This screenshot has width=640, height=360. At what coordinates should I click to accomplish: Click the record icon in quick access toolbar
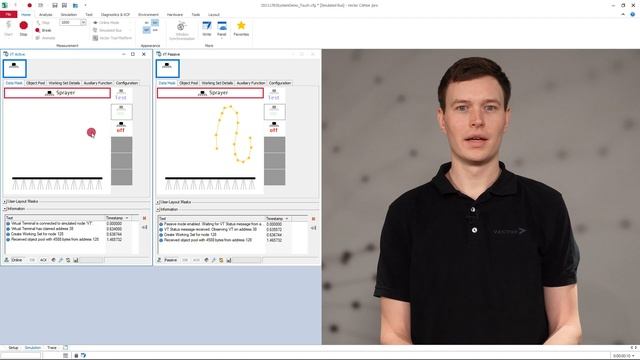coord(29,5)
